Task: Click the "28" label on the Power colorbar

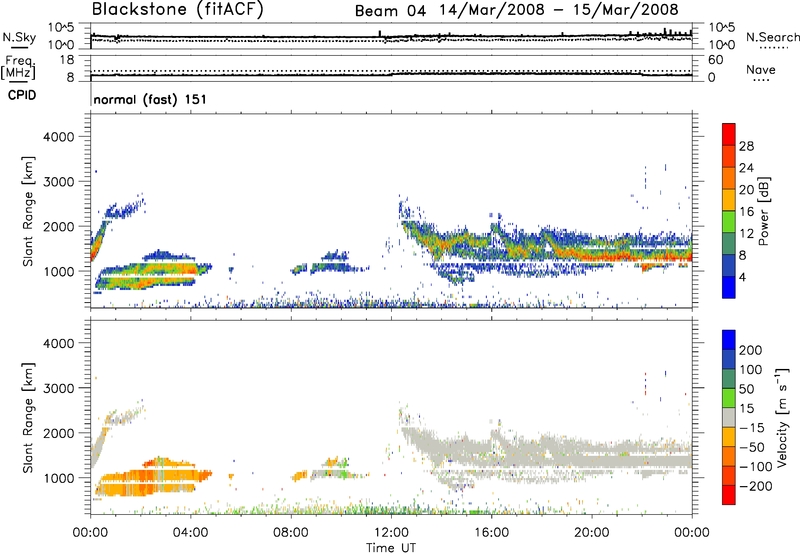Action: (746, 146)
